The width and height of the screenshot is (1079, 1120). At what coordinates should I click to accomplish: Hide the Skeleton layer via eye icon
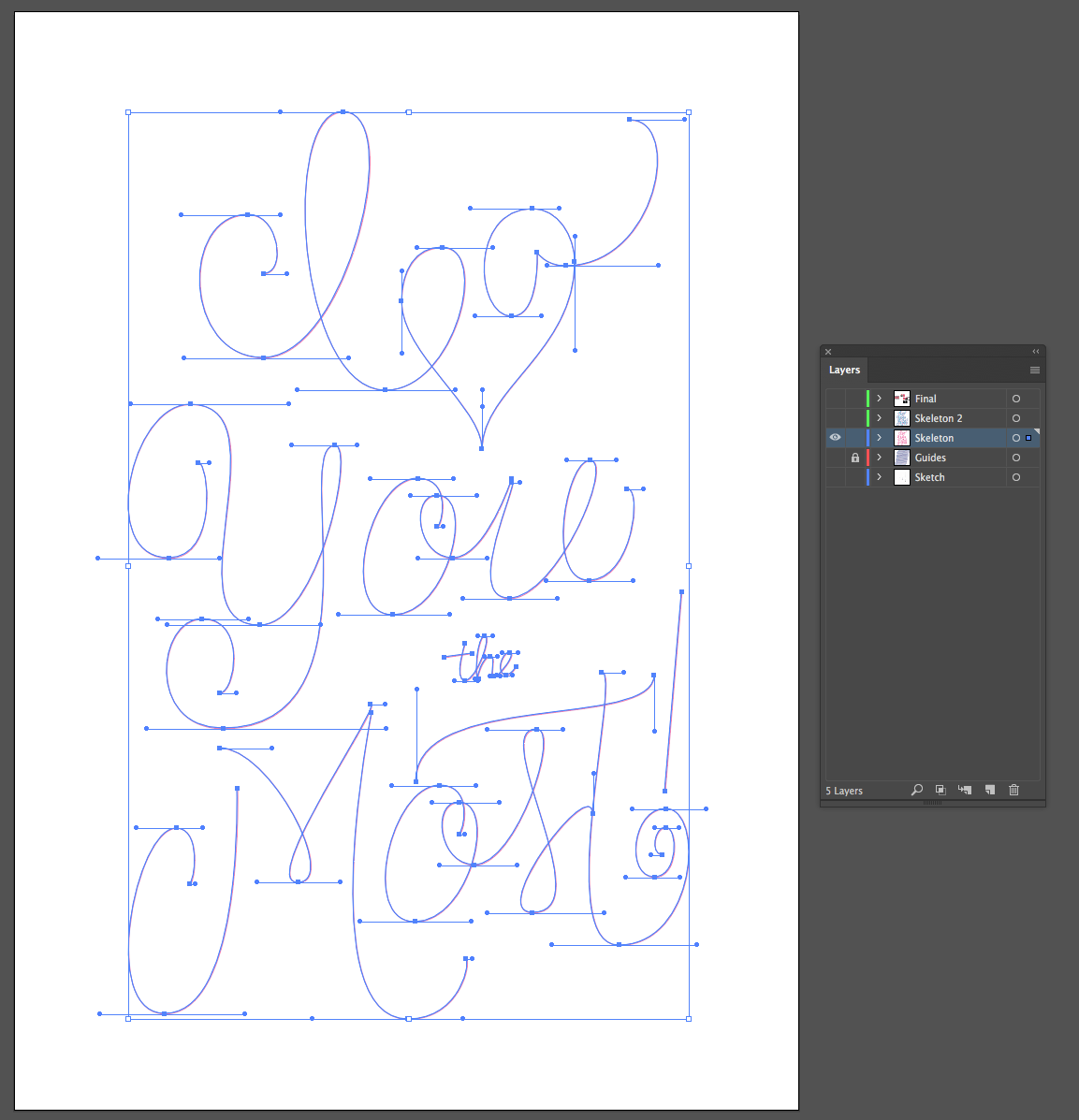(836, 438)
